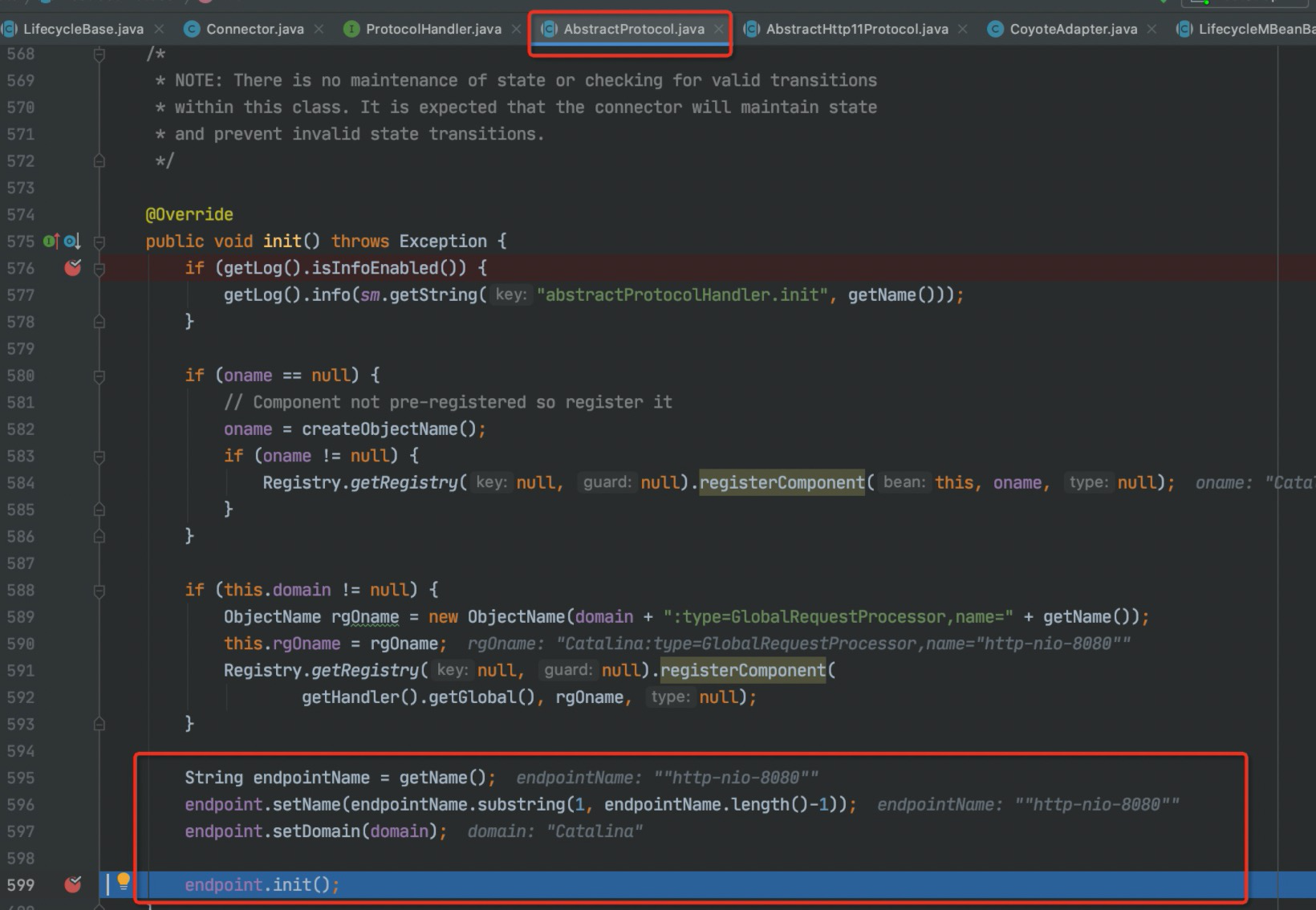
Task: Click registerComponent call on line 584
Action: pos(782,482)
